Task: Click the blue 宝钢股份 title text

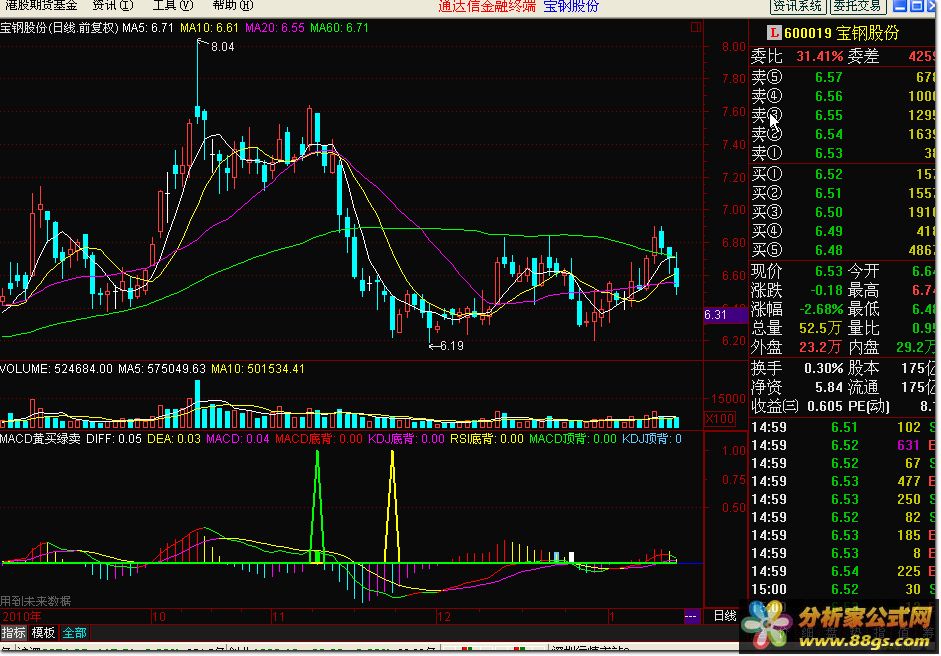Action: [571, 6]
